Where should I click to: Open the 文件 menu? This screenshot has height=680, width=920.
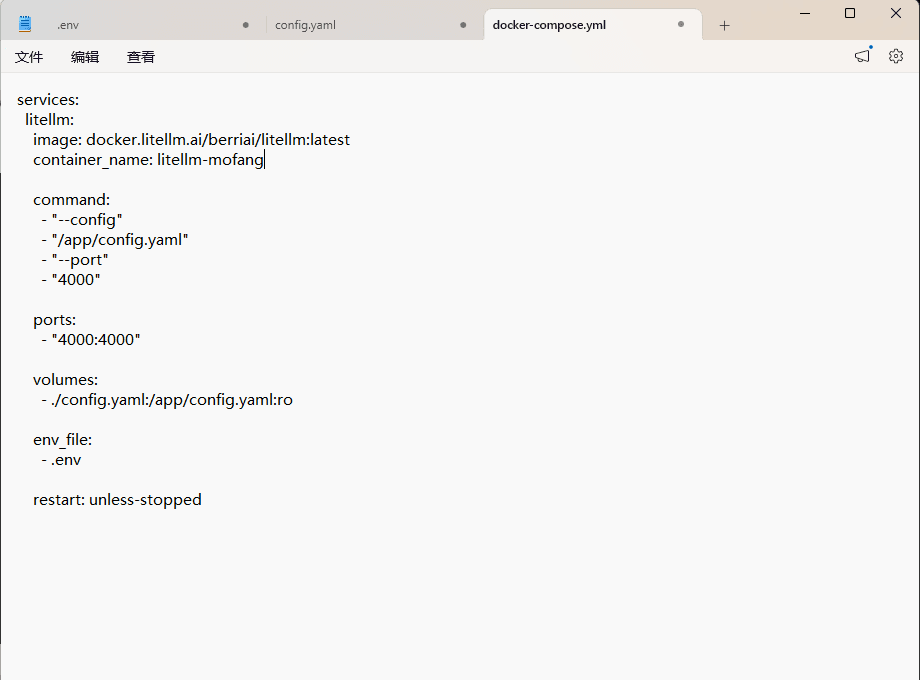tap(29, 57)
